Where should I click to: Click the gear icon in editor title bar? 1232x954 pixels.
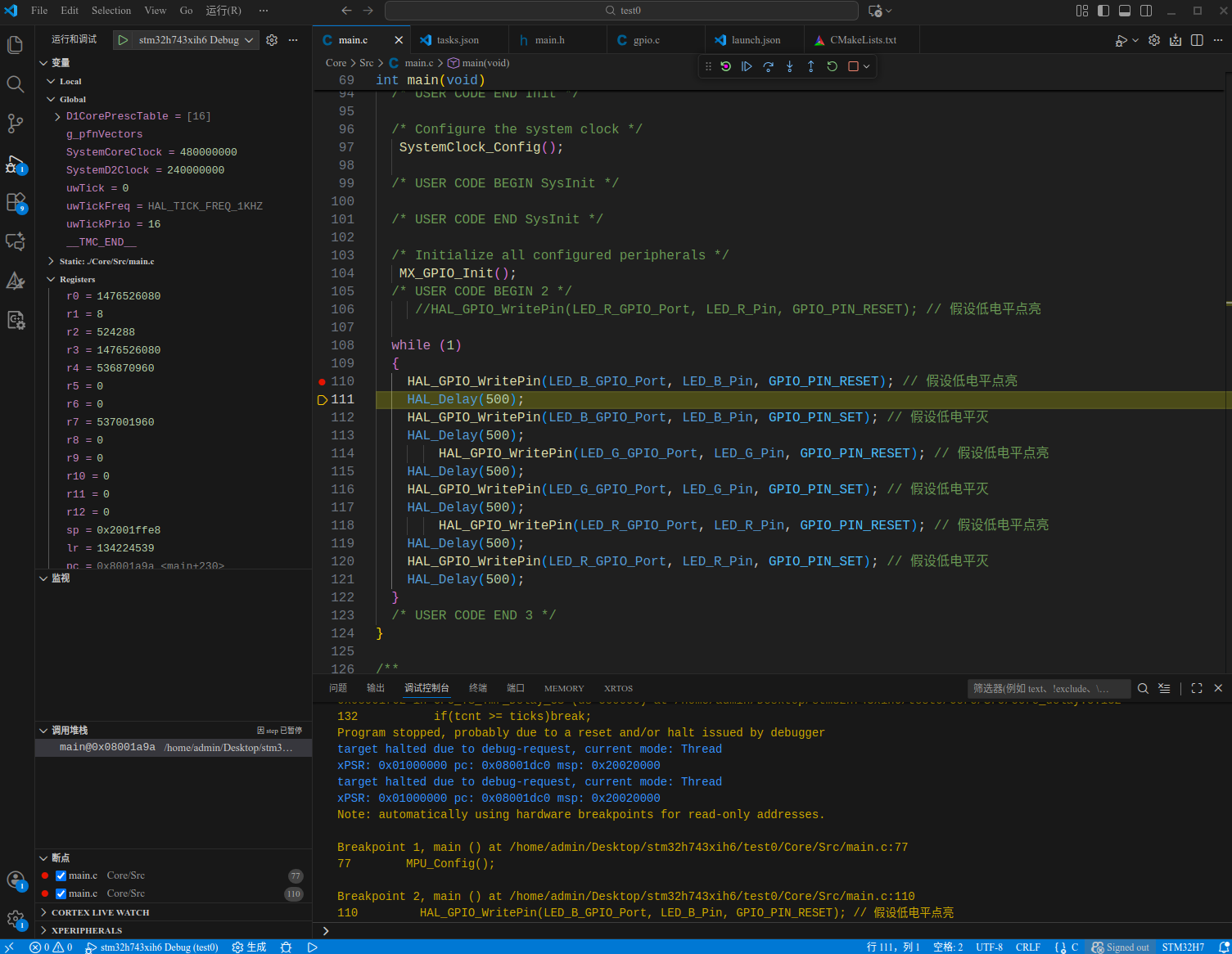(1154, 40)
